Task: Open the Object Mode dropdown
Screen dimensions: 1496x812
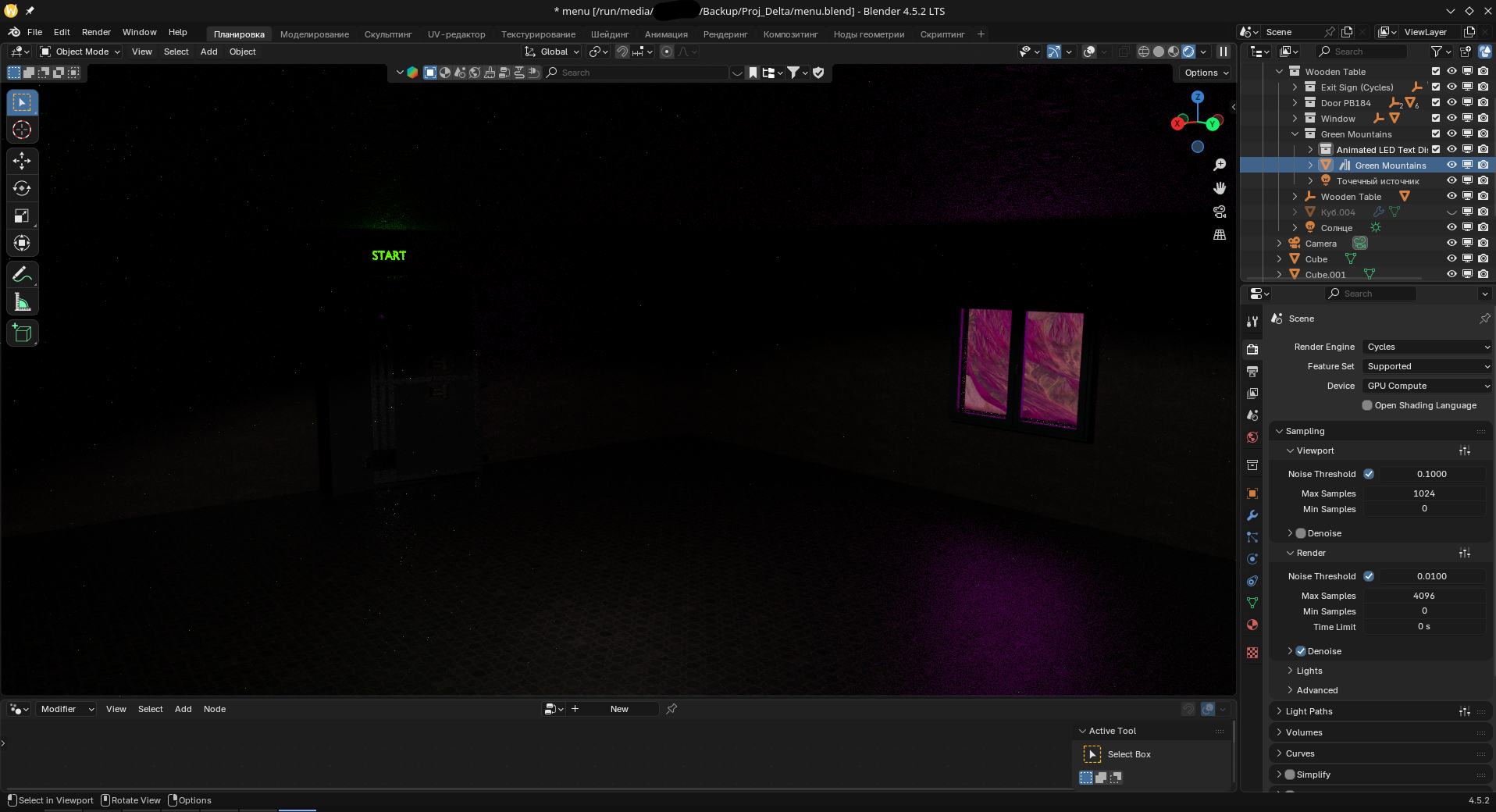Action: (x=80, y=52)
